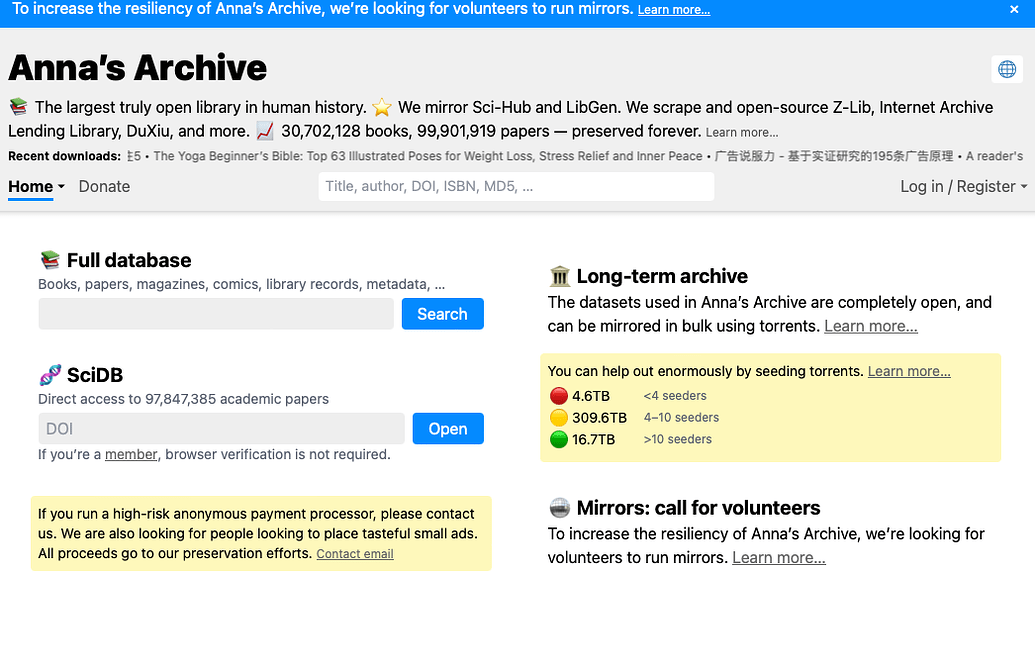Follow the member link under SciDB
Screen dimensions: 1035x670
pyautogui.click(x=131, y=455)
